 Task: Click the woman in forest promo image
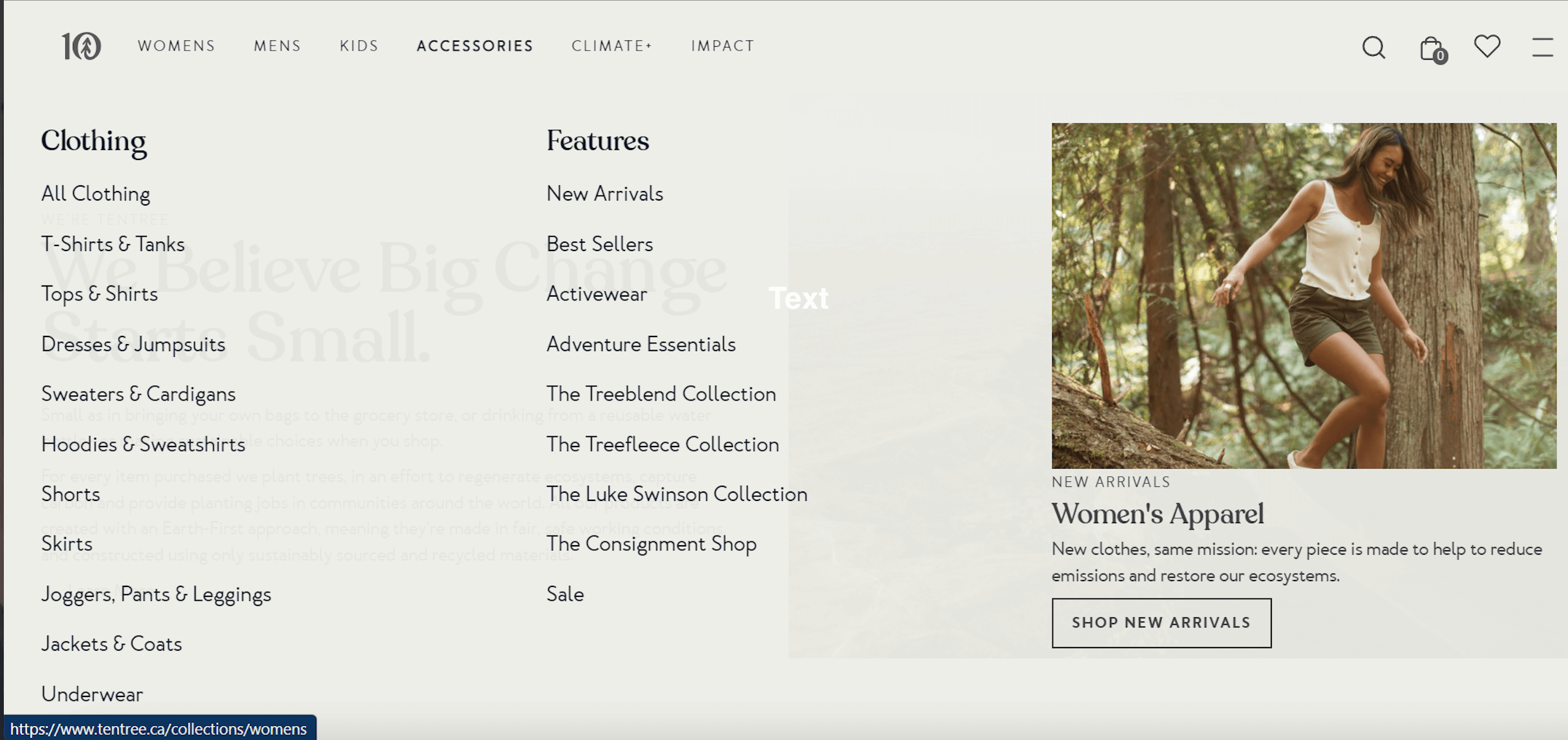click(1304, 296)
